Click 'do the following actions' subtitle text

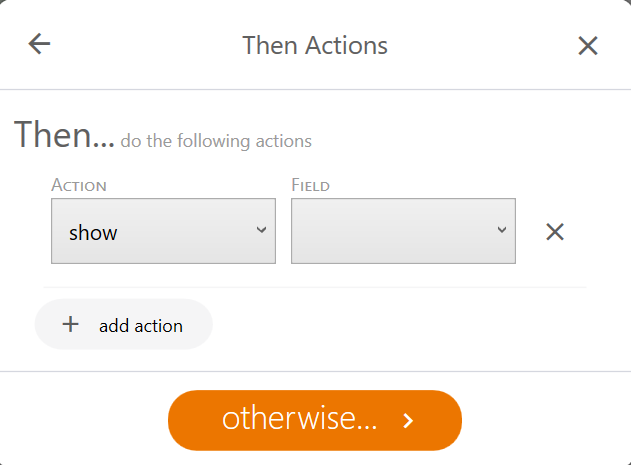pos(216,141)
